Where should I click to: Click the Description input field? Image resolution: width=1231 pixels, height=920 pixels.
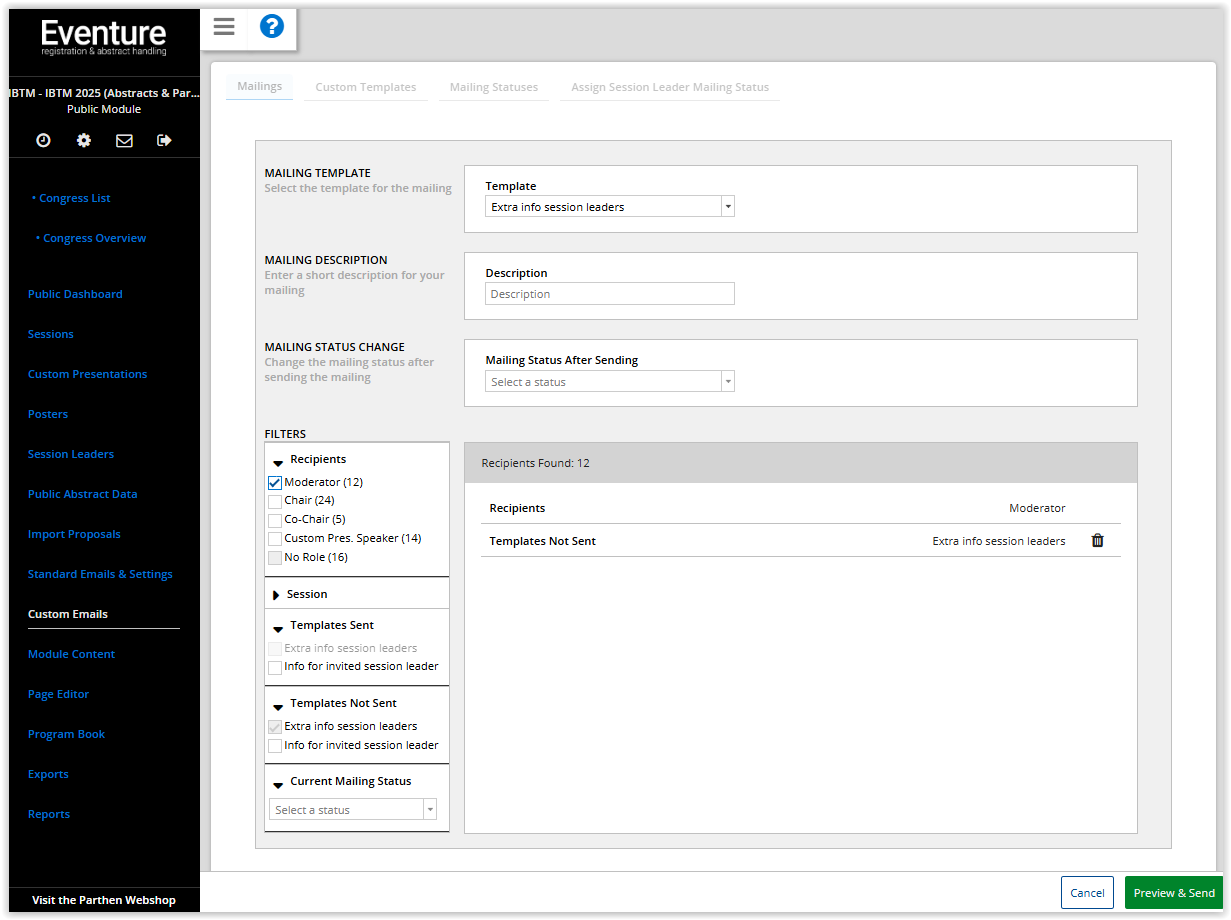point(609,294)
